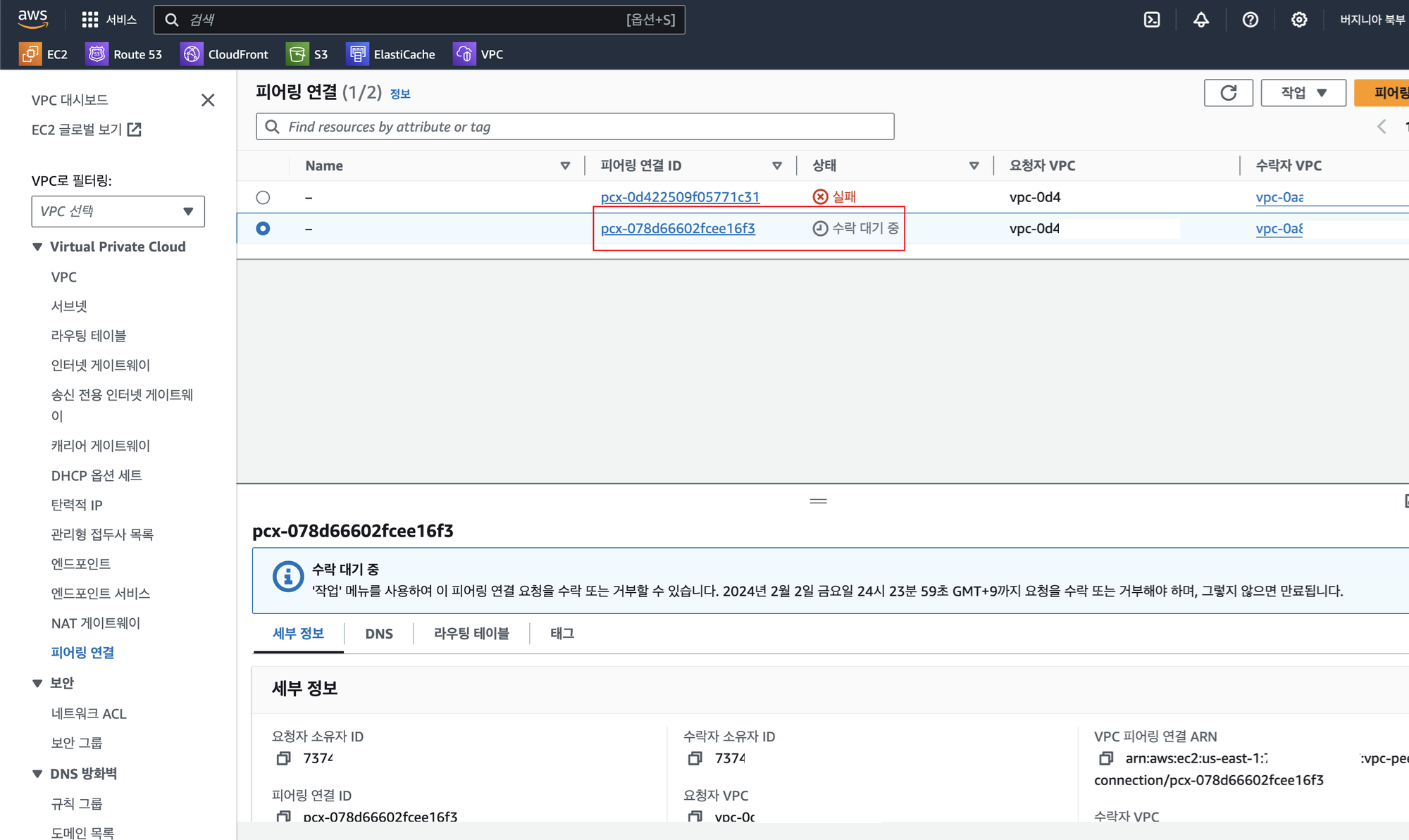This screenshot has width=1409, height=840.
Task: Open the VPC 선택 filter dropdown
Action: pos(118,211)
